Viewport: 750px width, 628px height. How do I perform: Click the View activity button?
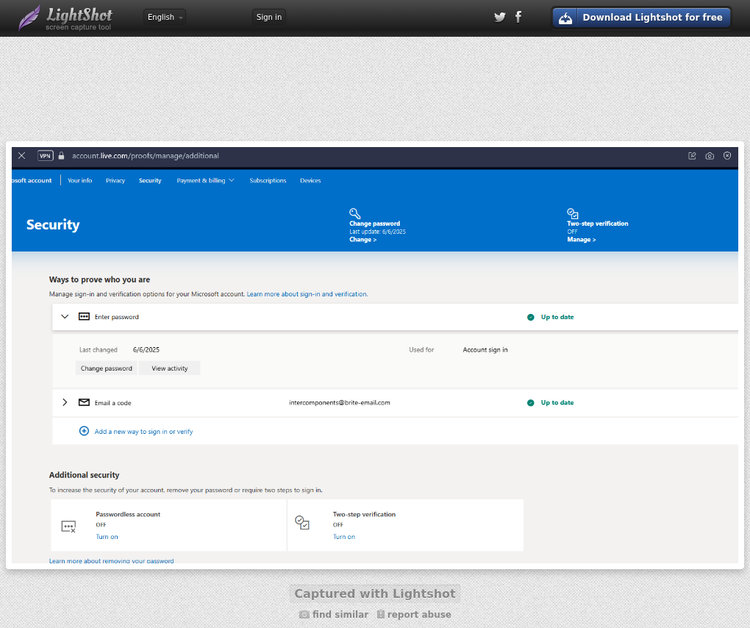pos(169,368)
